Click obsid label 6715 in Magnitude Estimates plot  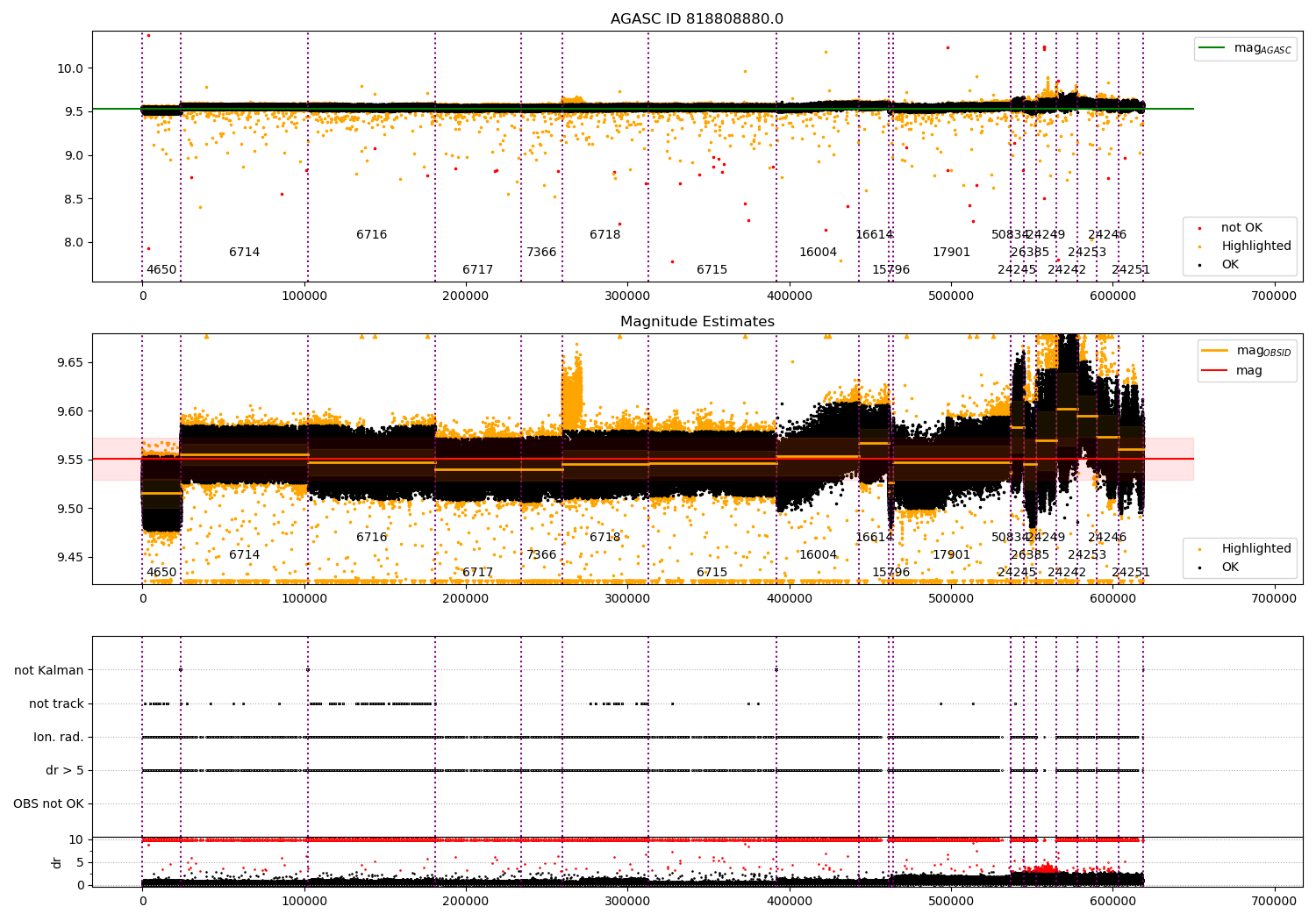(x=712, y=573)
